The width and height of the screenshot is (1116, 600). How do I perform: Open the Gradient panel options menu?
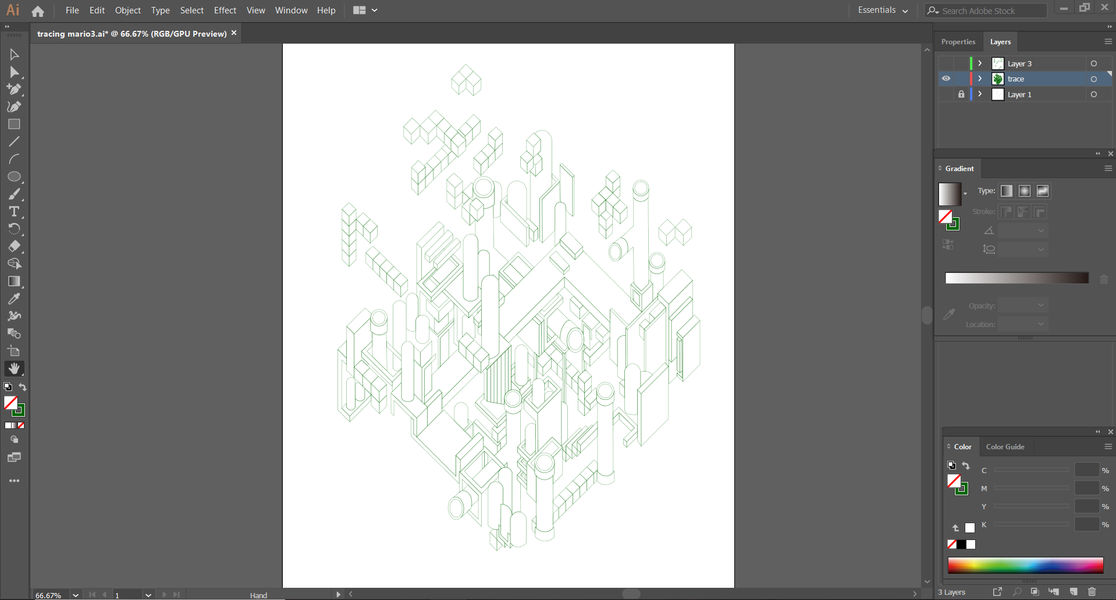(1108, 169)
